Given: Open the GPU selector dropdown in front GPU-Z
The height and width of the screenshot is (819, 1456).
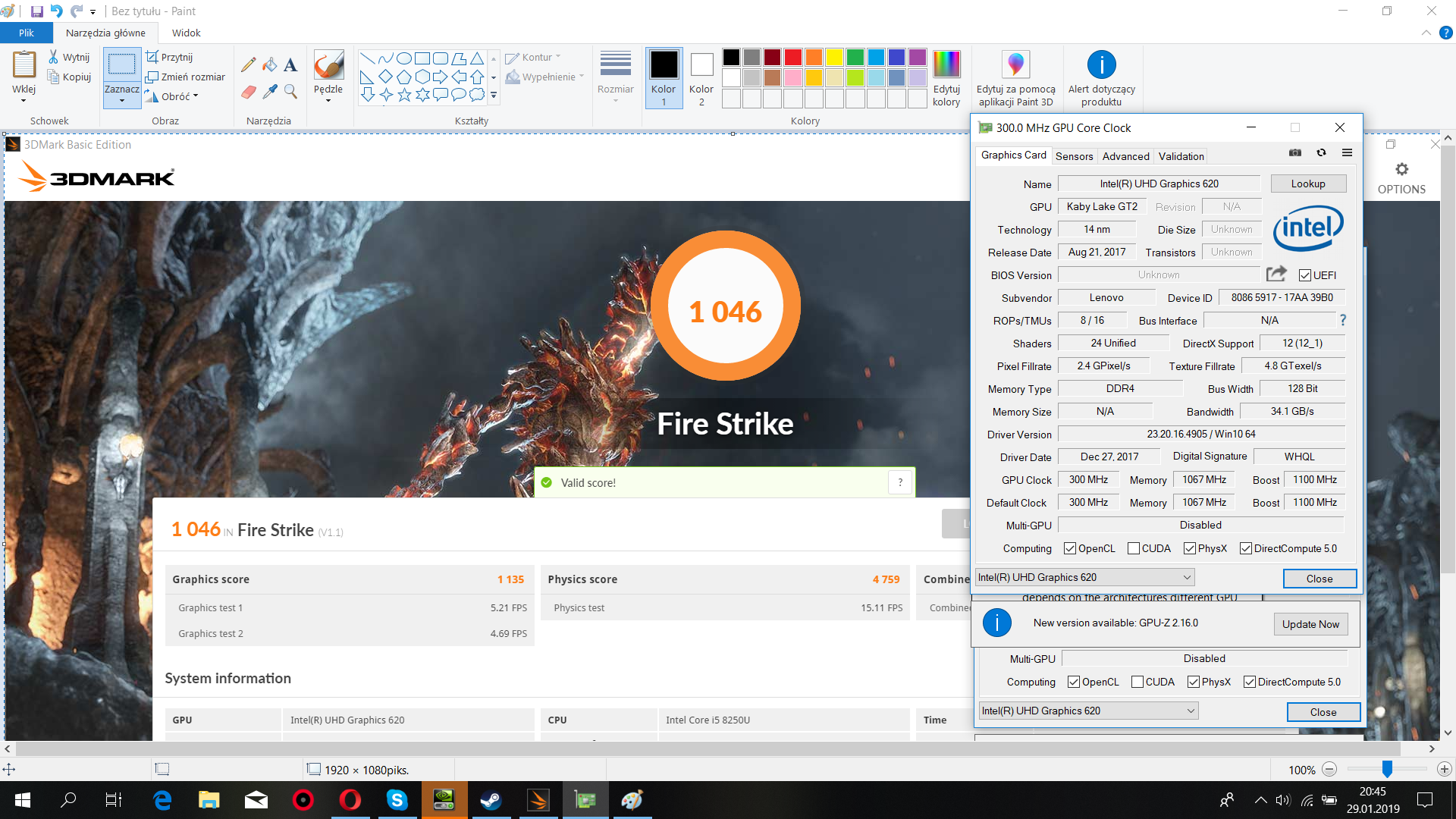Looking at the screenshot, I should [x=1084, y=577].
